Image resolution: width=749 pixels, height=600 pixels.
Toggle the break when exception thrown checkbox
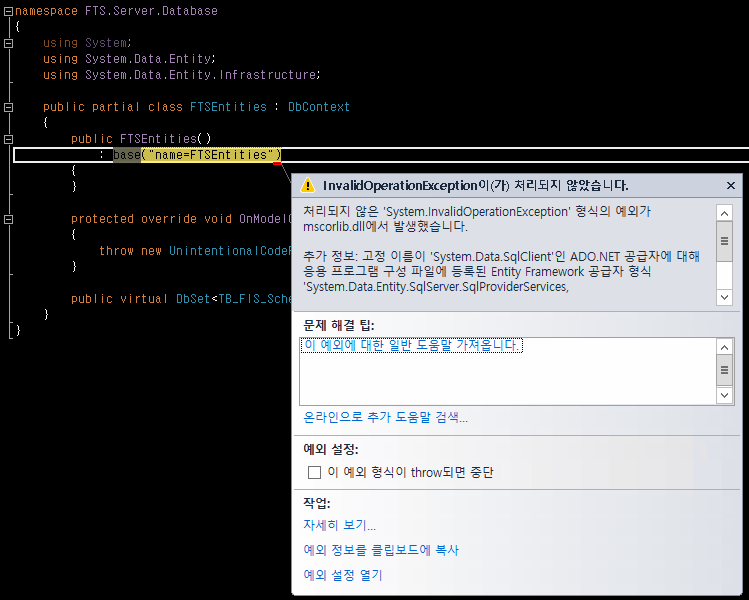pos(314,472)
